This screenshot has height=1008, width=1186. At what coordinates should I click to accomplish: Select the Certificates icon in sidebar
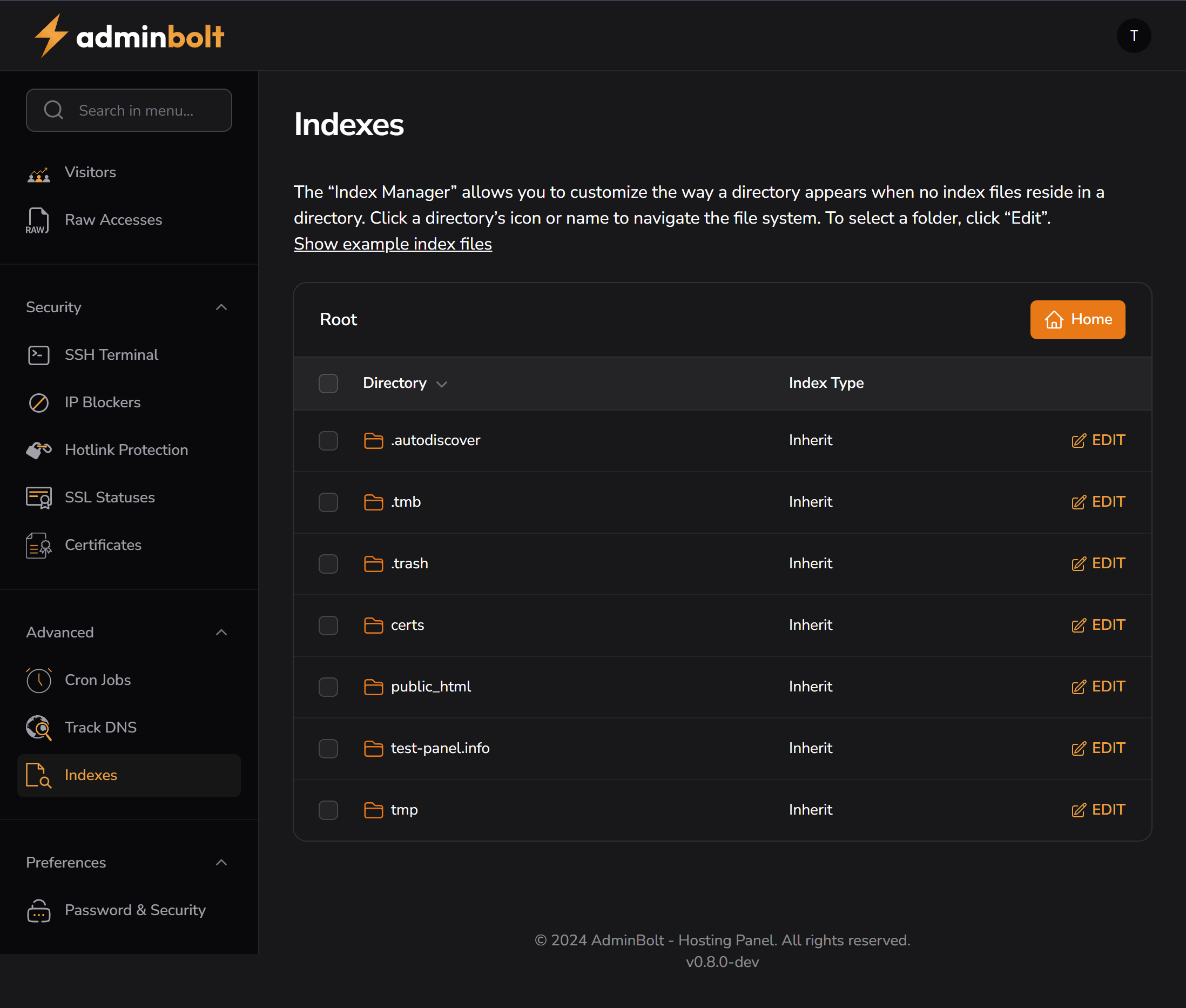pos(38,545)
